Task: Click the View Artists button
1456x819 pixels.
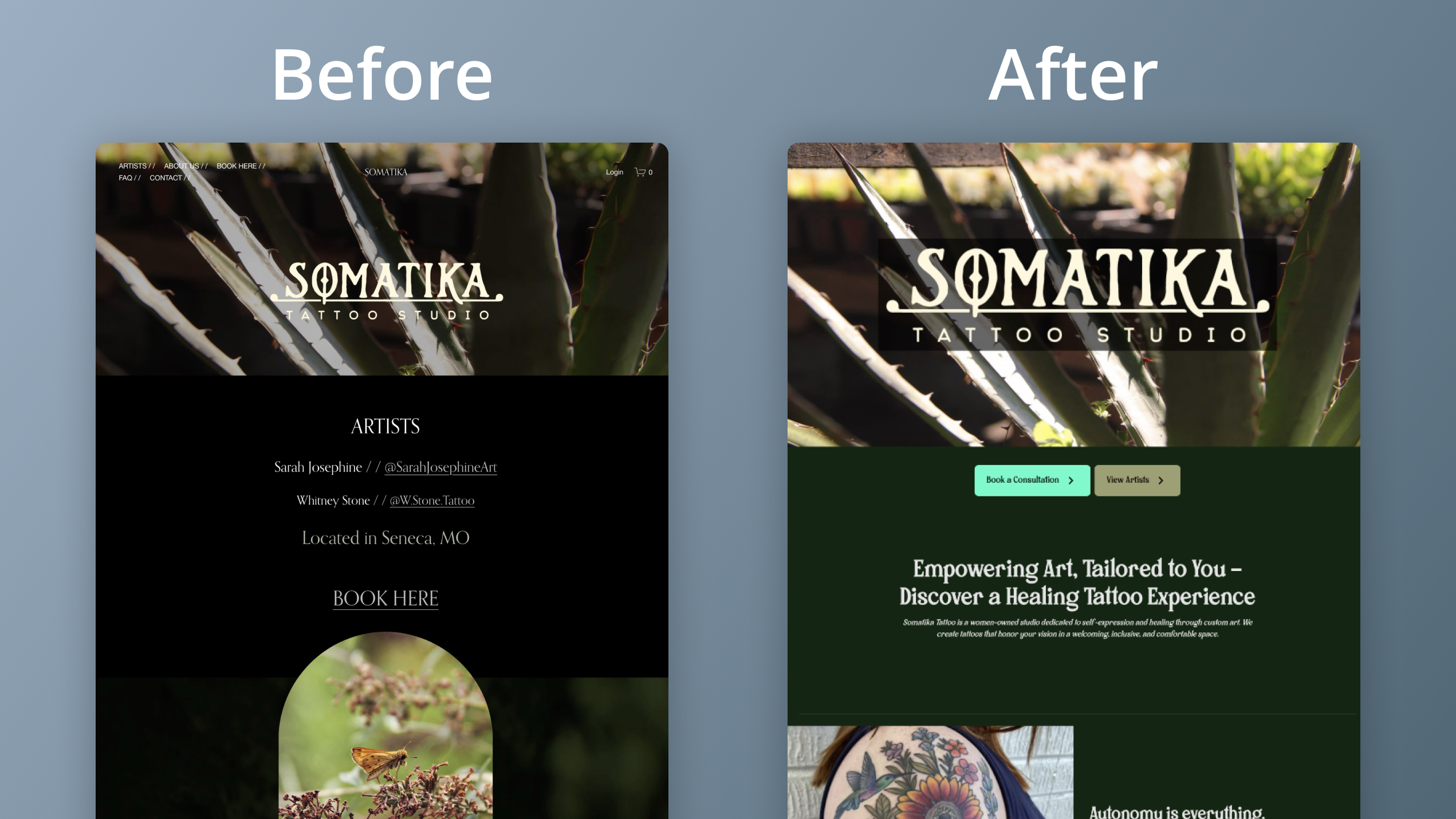Action: pos(1137,481)
